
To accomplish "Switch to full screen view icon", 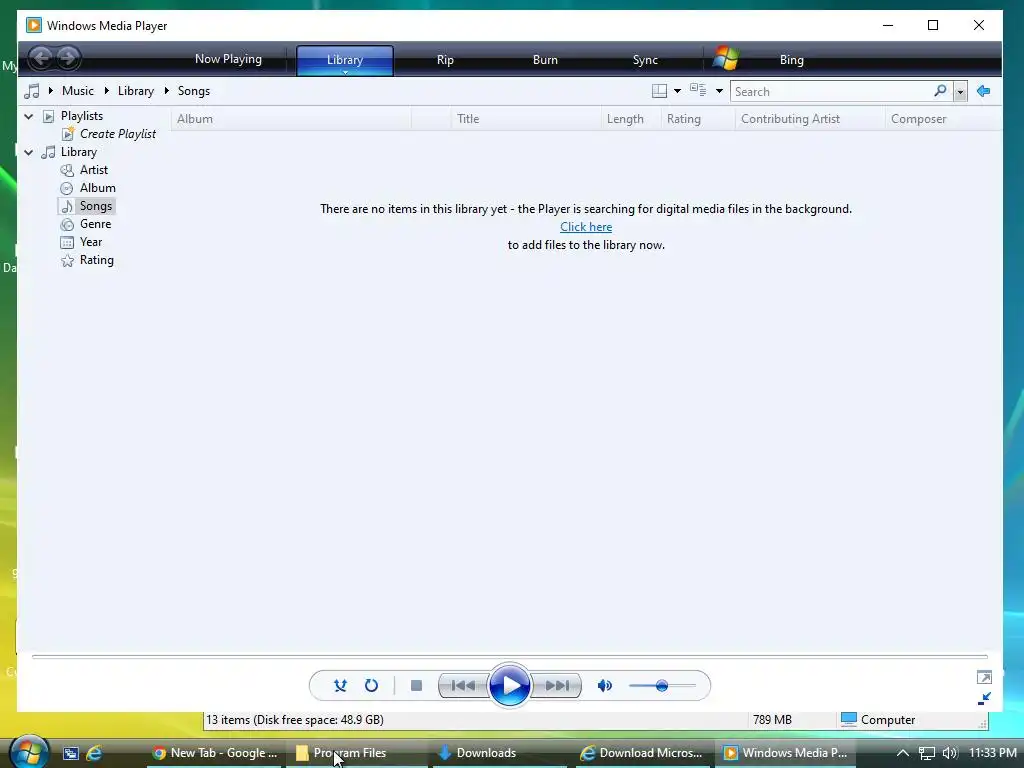I will [984, 677].
